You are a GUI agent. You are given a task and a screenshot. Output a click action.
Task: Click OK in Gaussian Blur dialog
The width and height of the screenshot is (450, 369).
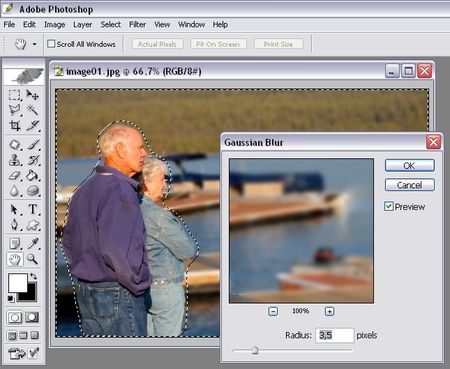click(x=410, y=166)
